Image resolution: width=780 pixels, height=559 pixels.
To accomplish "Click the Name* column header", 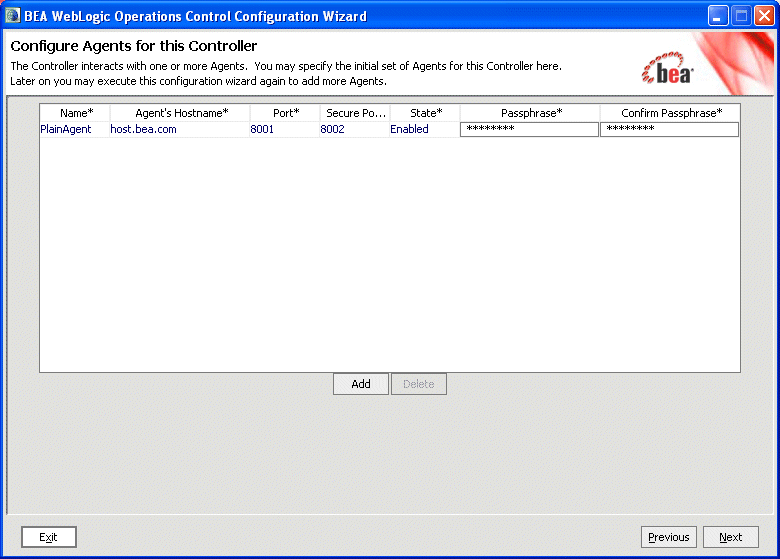I will (75, 113).
